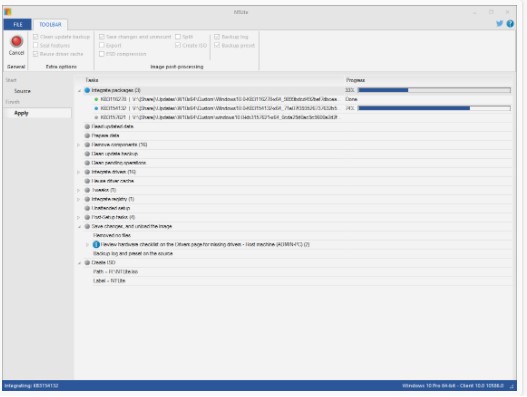Screen dimensions: 527x397
Task: Click the grey status icon of Prepare data
Action: (x=87, y=135)
